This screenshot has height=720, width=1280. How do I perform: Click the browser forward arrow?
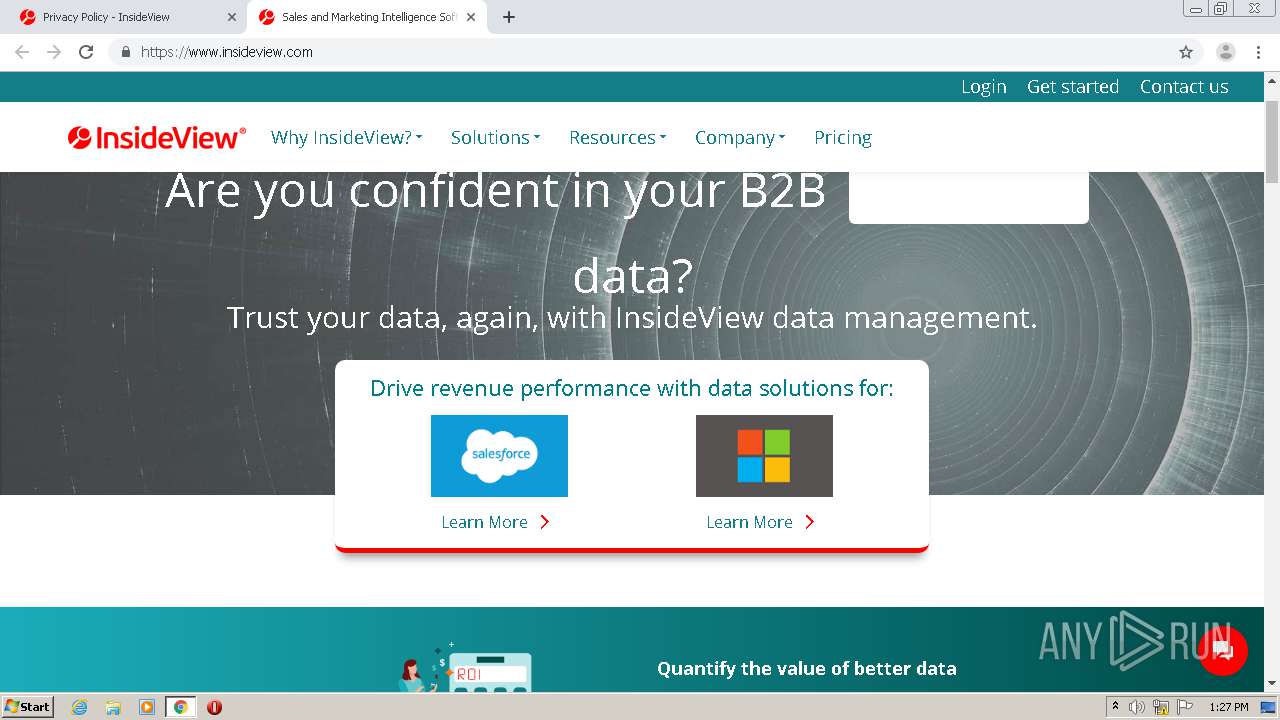(54, 52)
